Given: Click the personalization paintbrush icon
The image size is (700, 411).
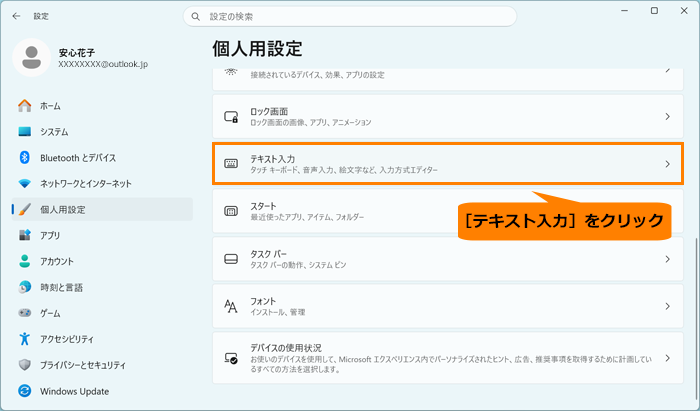Looking at the screenshot, I should [x=25, y=209].
